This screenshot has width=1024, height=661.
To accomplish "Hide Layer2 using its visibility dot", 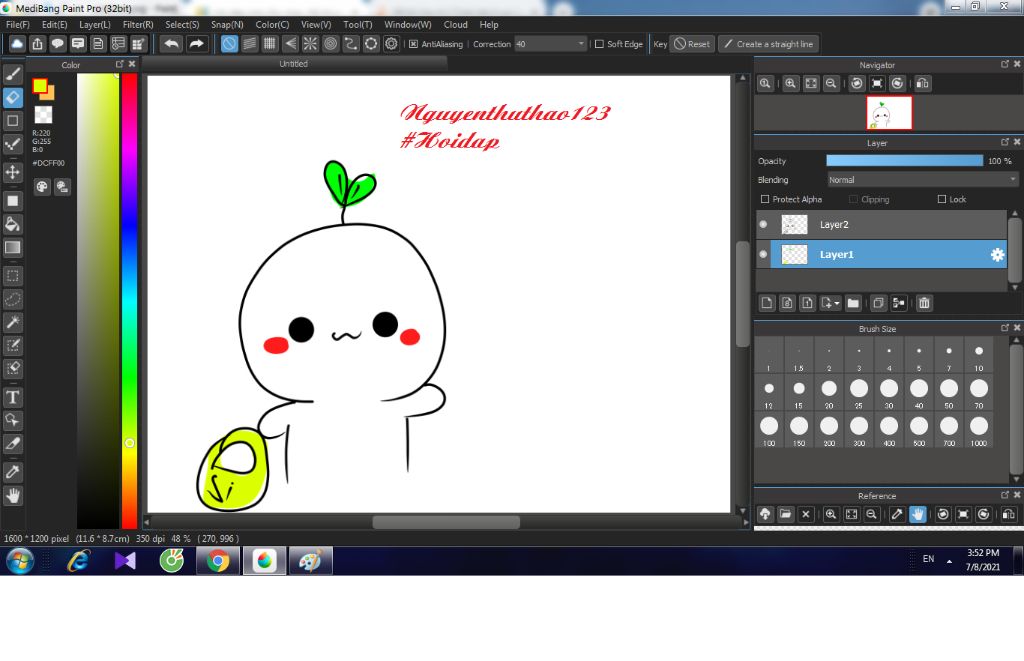I will (x=763, y=225).
